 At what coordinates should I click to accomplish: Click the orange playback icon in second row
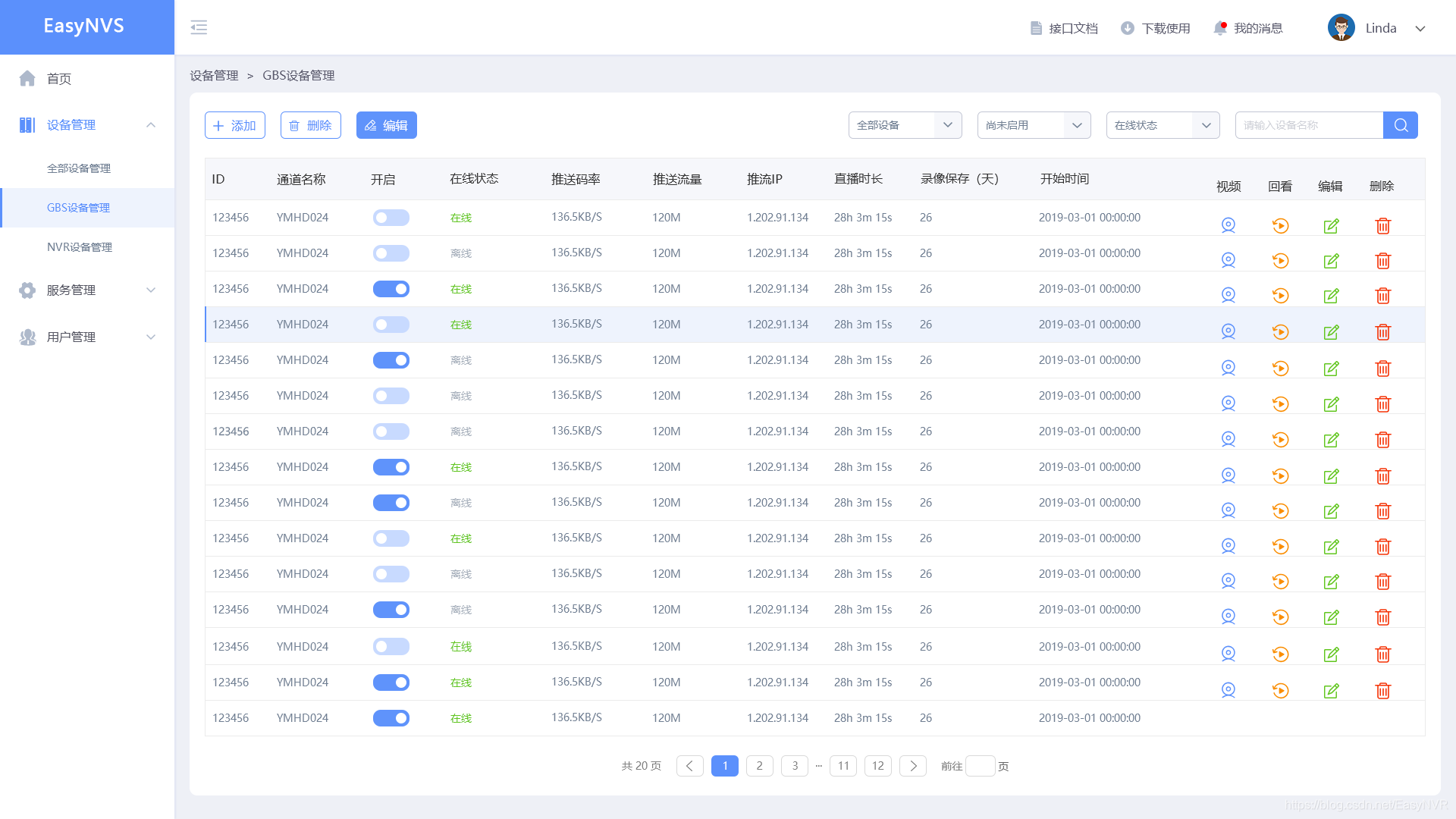(x=1280, y=261)
